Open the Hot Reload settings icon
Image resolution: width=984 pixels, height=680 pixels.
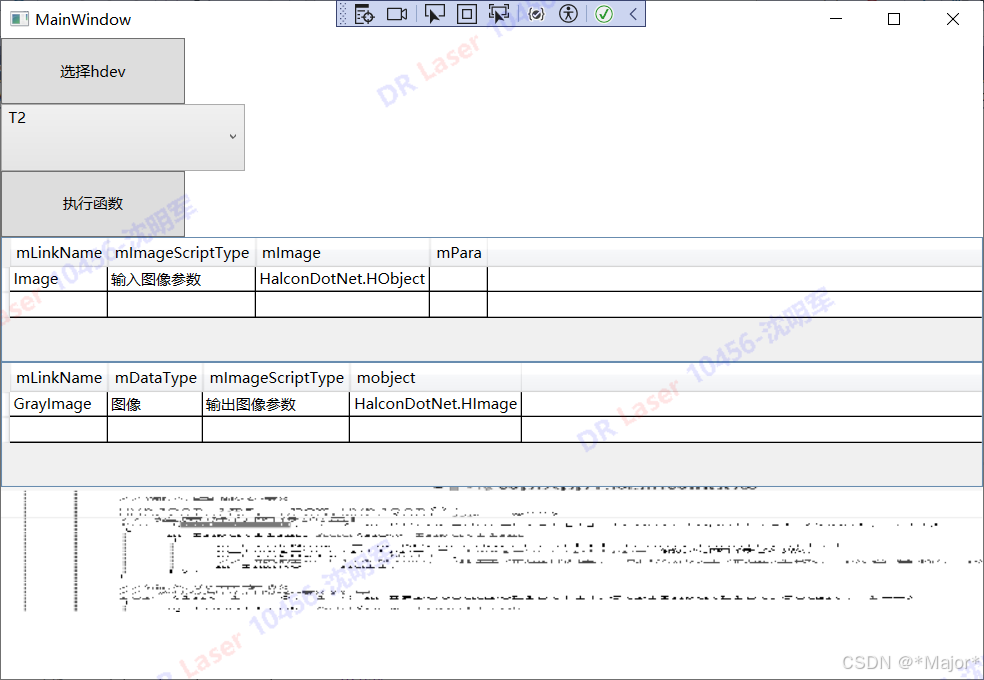535,14
